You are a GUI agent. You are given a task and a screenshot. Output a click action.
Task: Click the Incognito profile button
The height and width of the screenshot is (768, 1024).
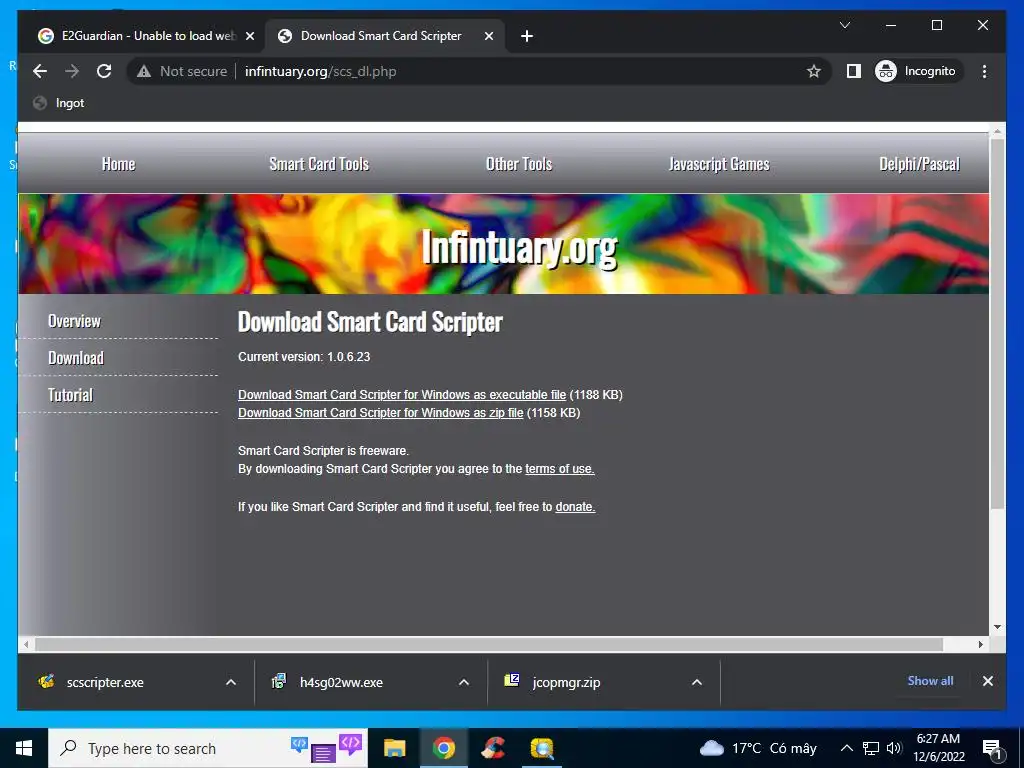[x=916, y=71]
